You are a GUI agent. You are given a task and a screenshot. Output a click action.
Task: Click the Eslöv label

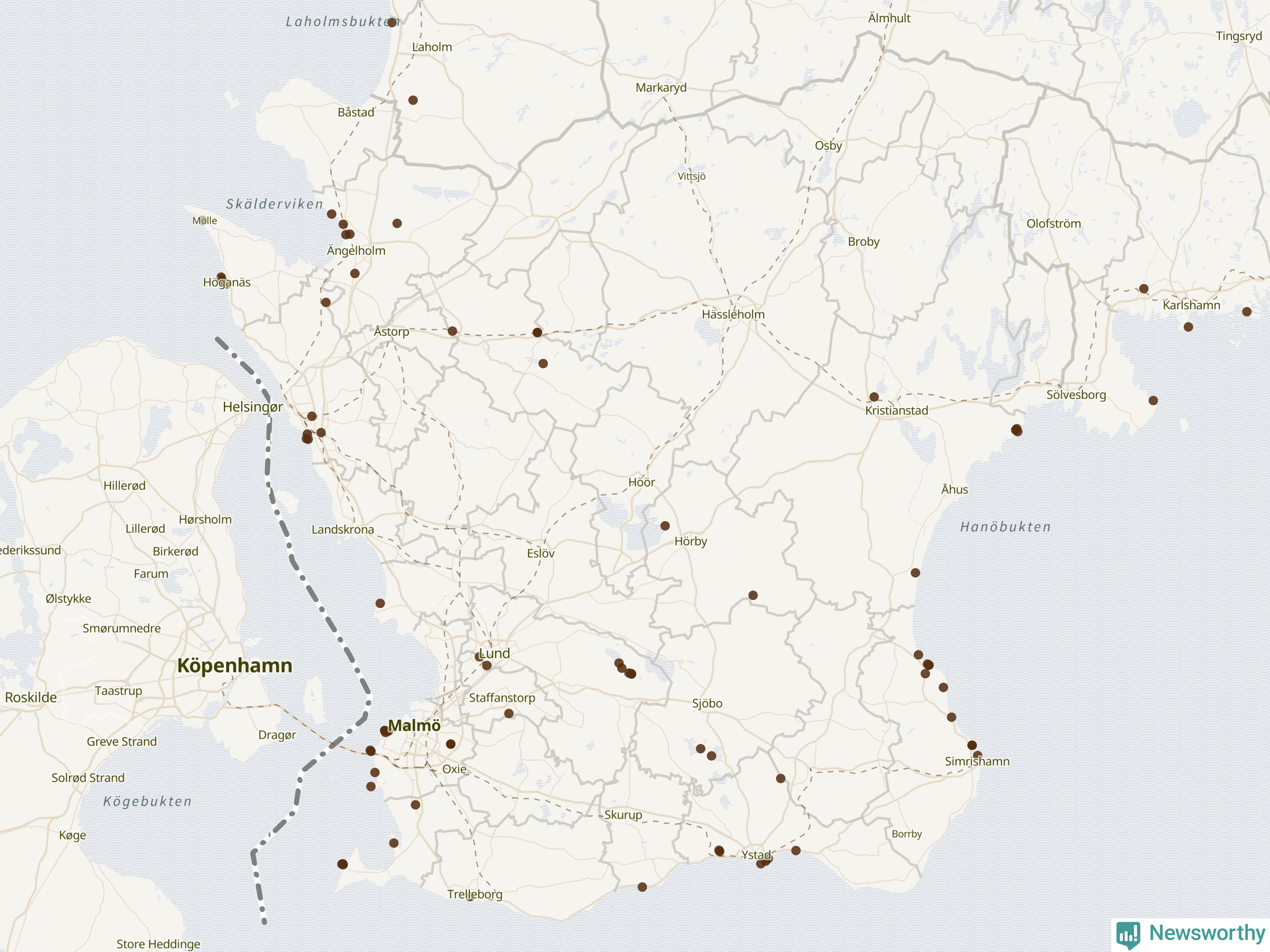click(x=541, y=553)
